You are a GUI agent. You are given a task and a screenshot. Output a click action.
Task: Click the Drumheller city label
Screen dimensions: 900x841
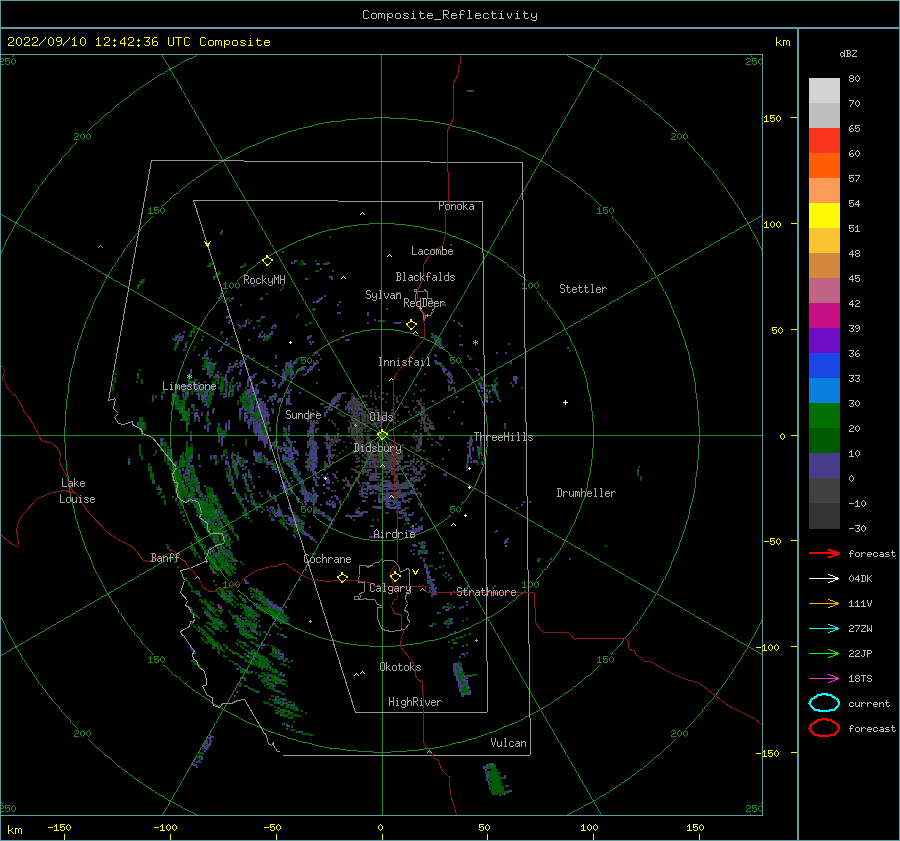(586, 493)
